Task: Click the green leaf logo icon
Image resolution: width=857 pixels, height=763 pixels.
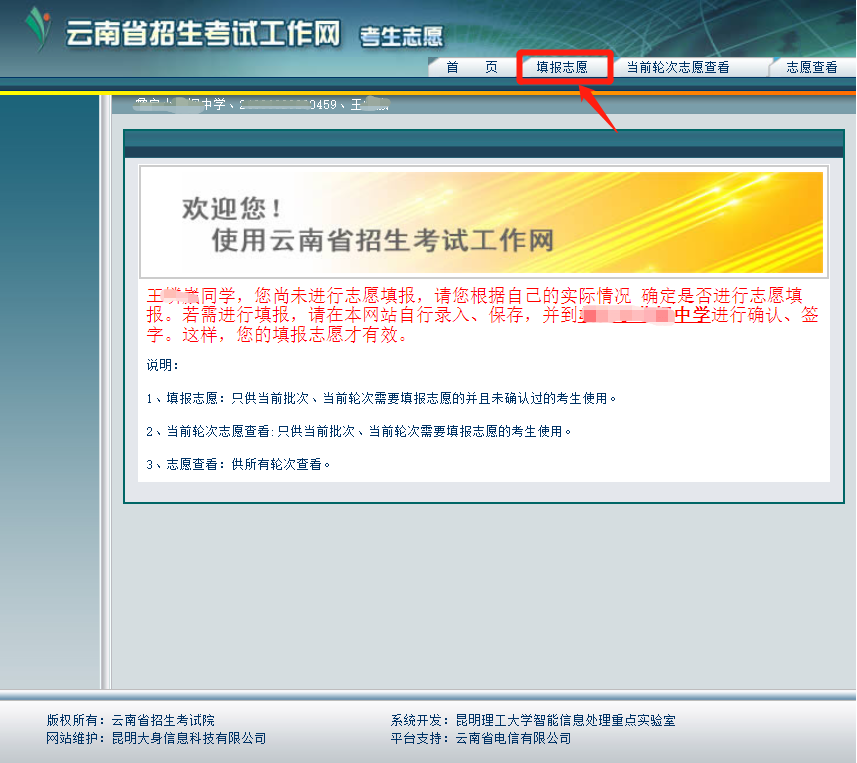Action: [38, 29]
